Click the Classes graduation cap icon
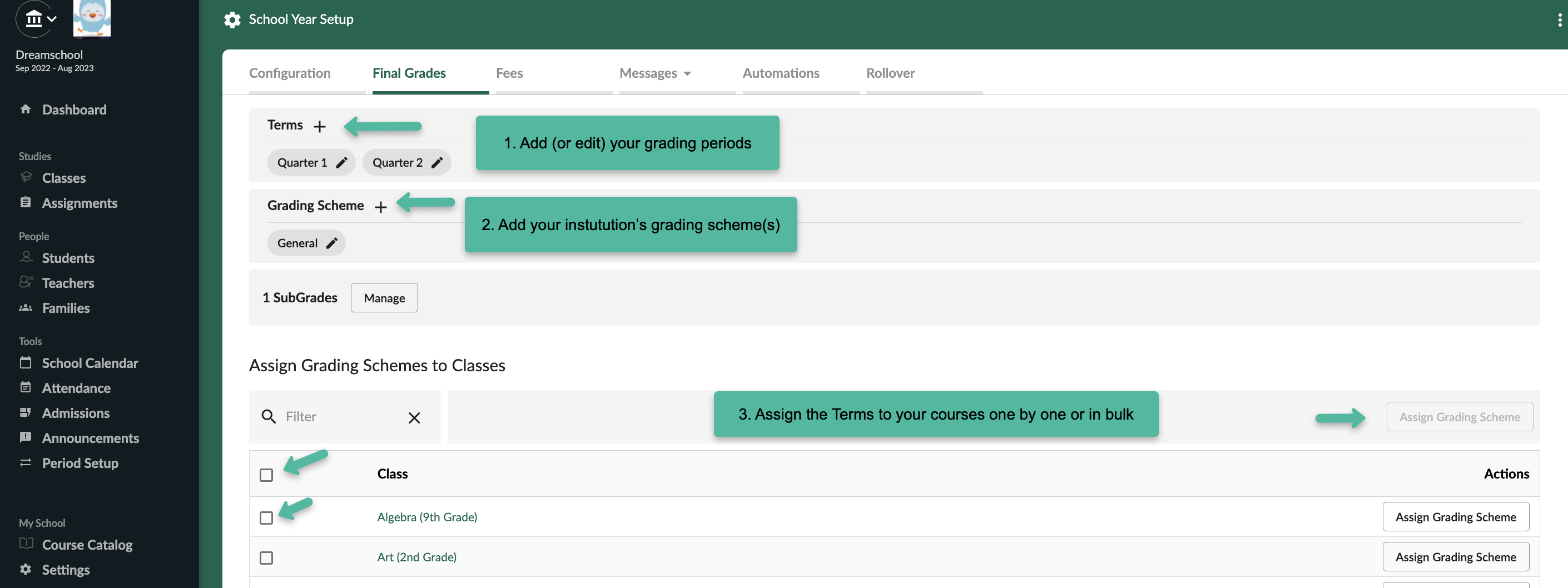 [x=26, y=177]
